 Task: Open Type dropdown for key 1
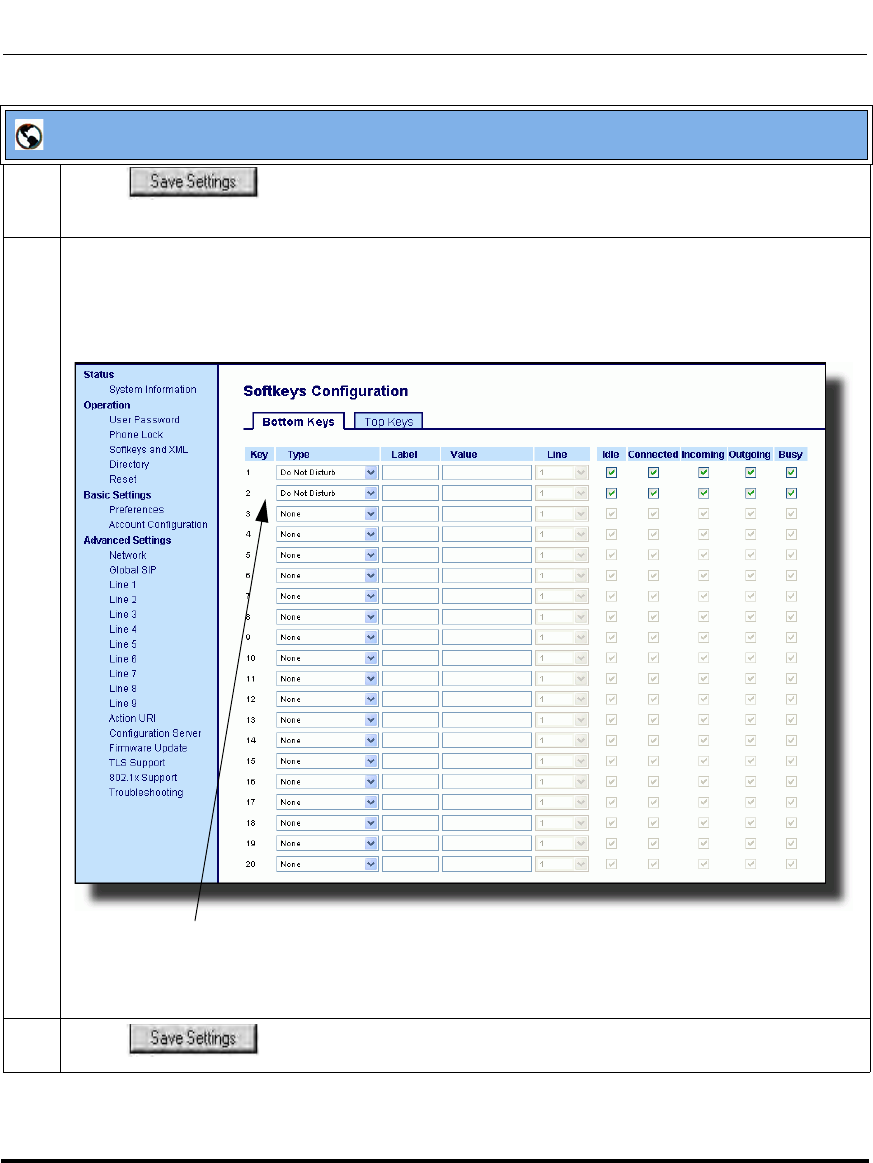point(327,472)
